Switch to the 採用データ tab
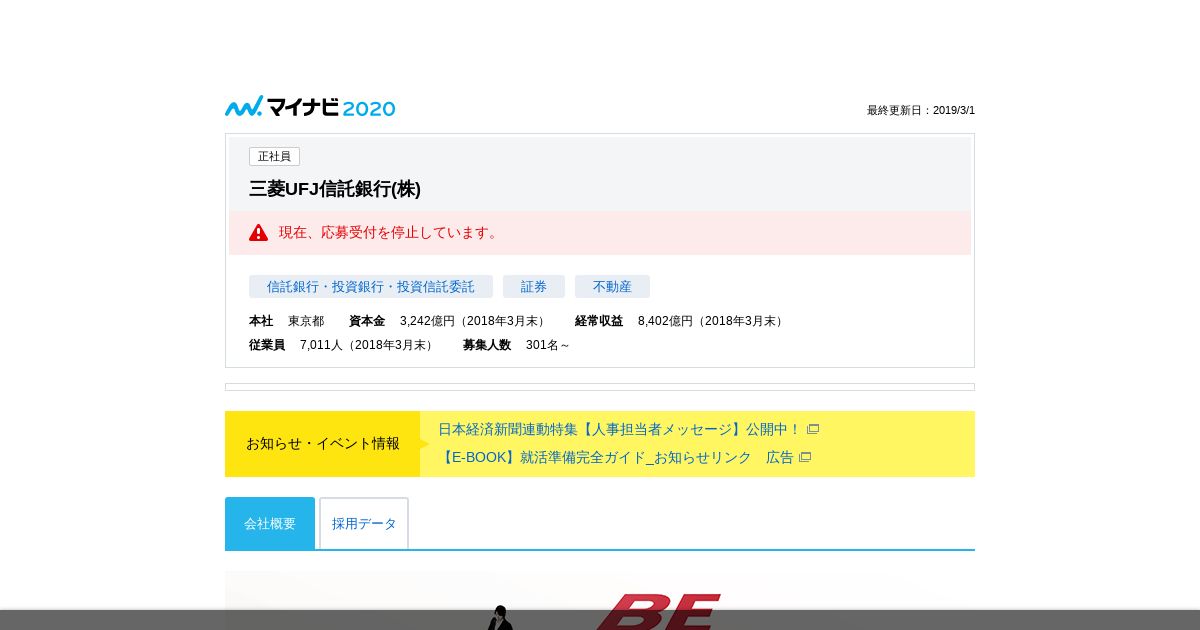Viewport: 1200px width, 630px height. tap(364, 523)
